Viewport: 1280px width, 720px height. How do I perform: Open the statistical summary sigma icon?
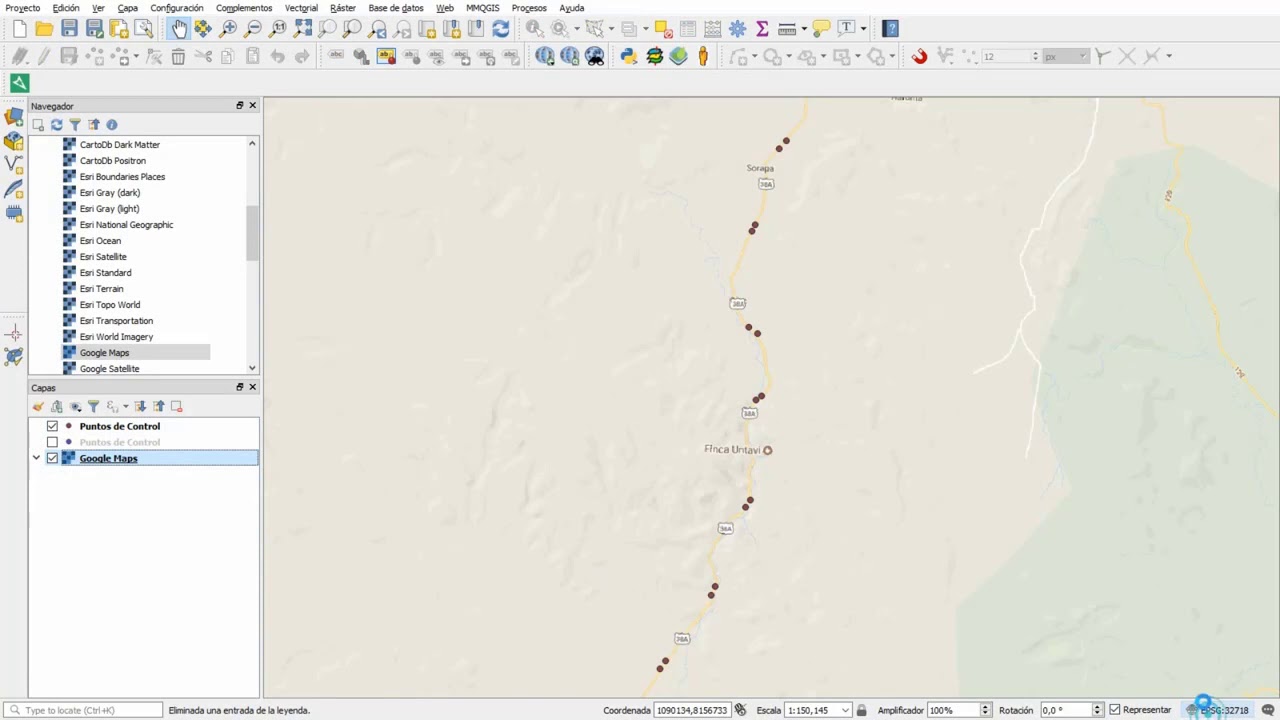[762, 28]
